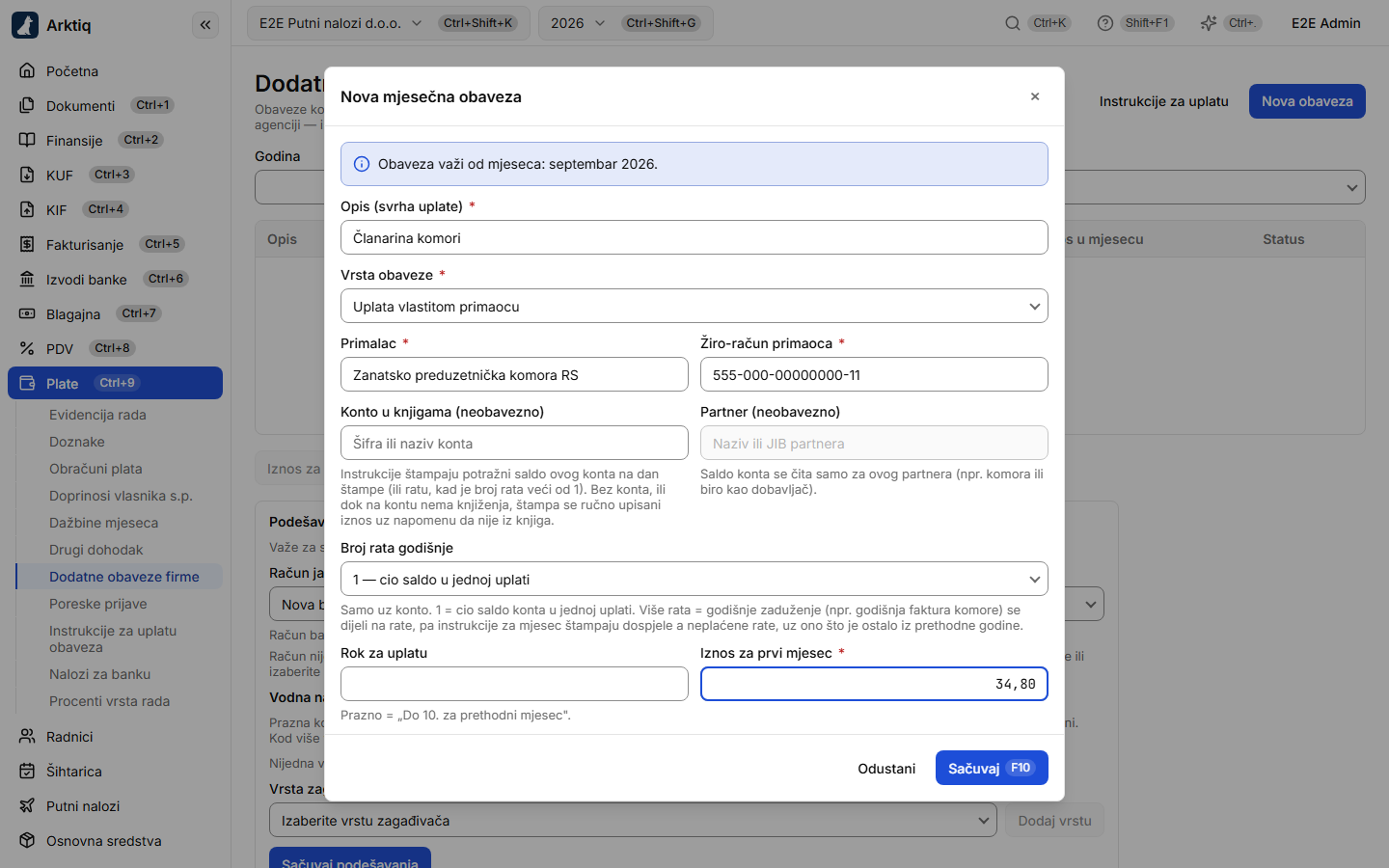
Task: Click the KIF document icon
Action: tap(27, 209)
